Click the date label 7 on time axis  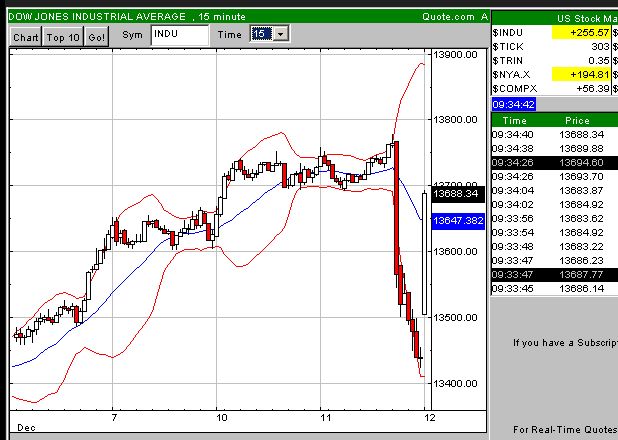(114, 418)
